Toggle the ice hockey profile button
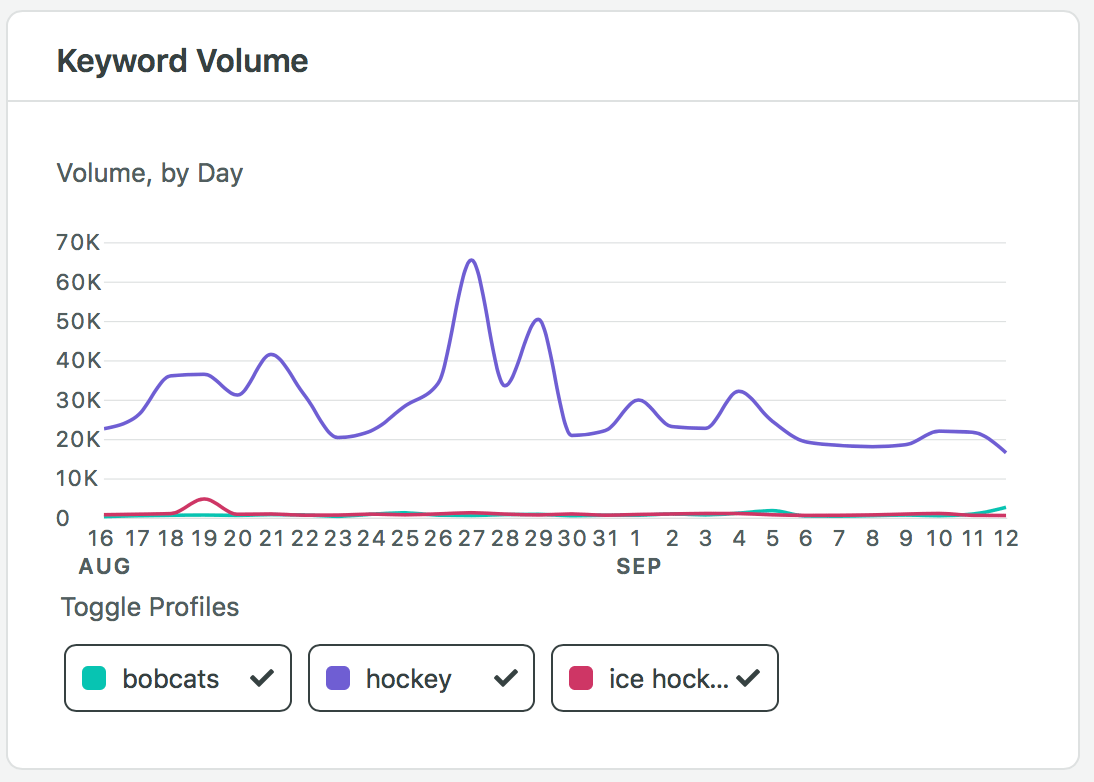Image resolution: width=1094 pixels, height=782 pixels. tap(664, 679)
